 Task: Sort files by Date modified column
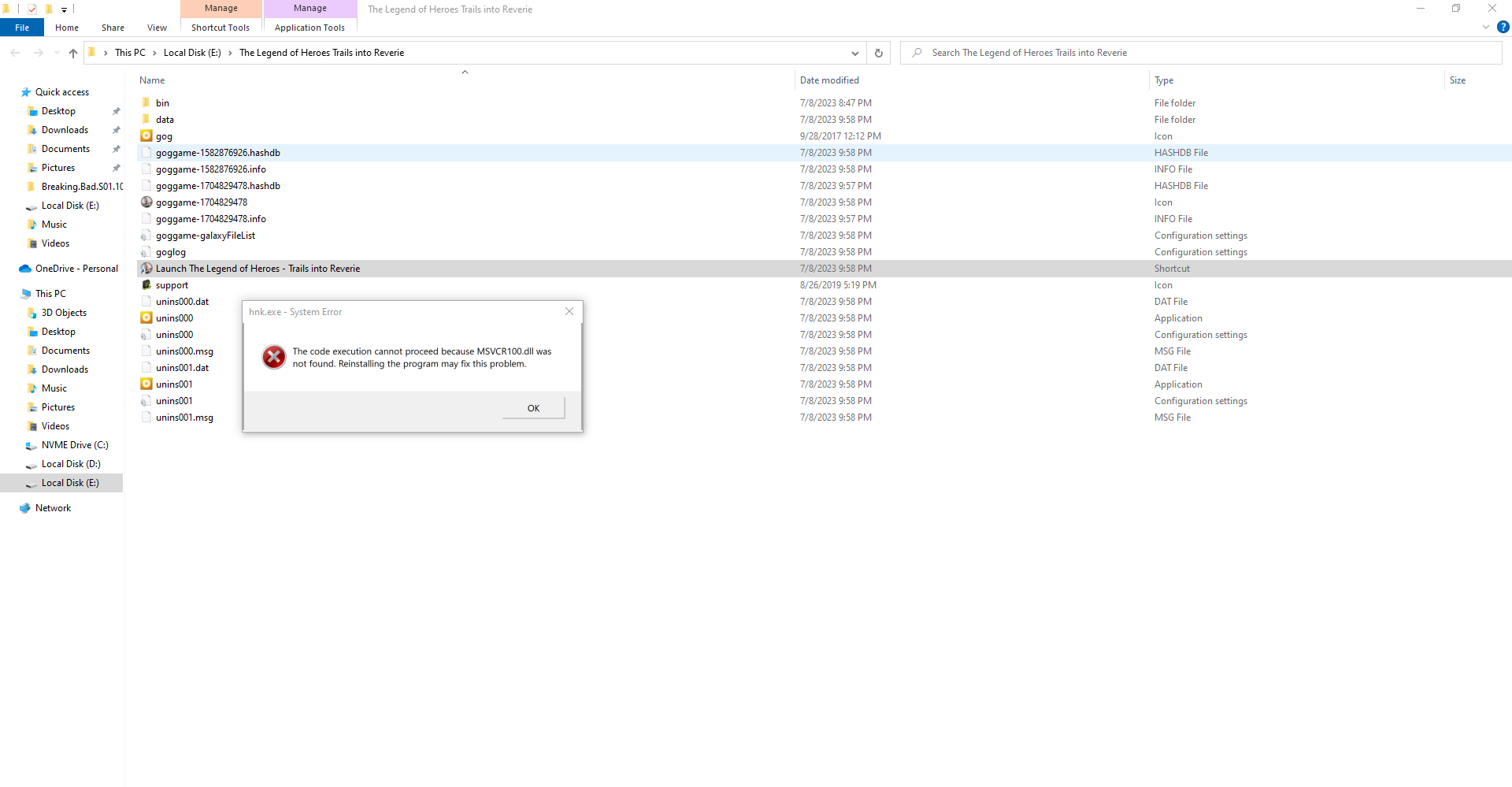pos(829,80)
